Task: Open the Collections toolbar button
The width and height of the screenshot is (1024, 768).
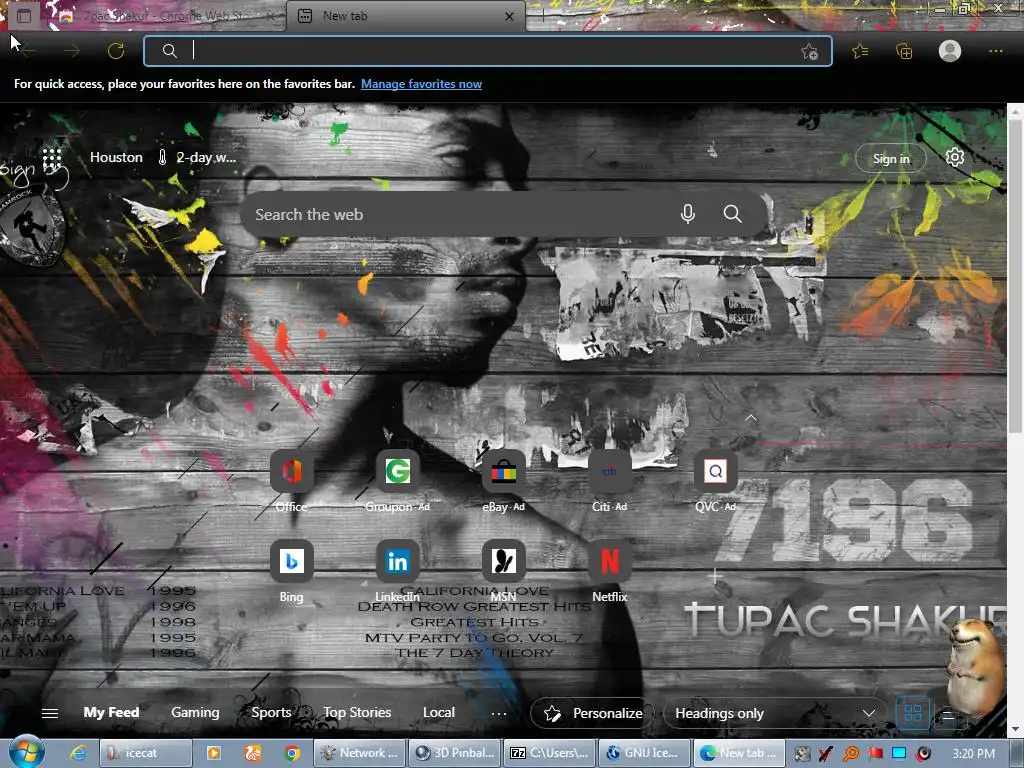Action: 904,51
